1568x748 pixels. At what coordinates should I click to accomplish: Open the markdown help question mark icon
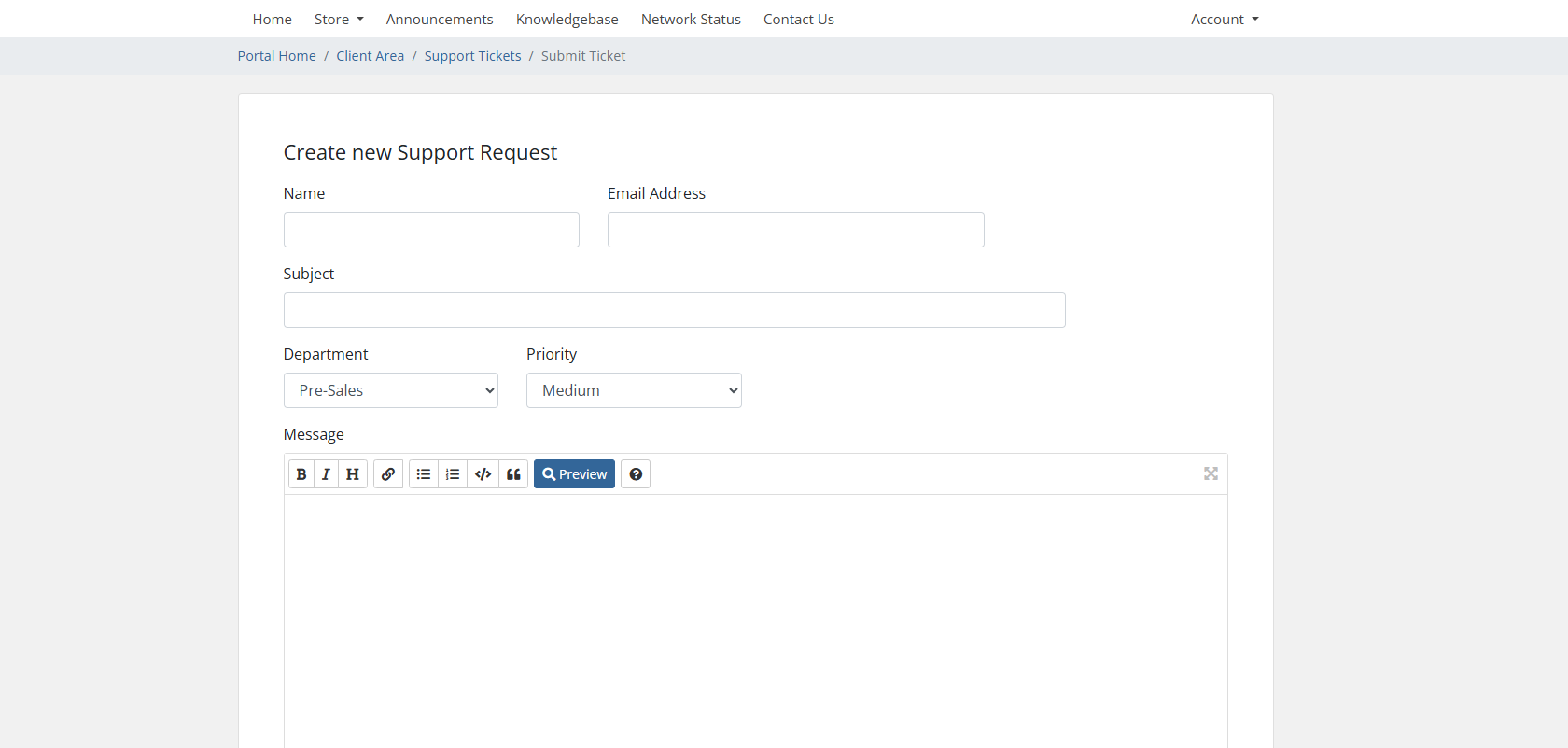click(636, 474)
